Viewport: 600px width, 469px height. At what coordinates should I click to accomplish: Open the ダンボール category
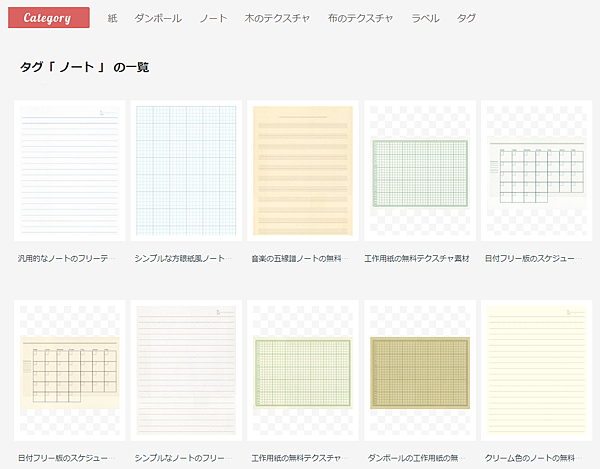tap(158, 18)
